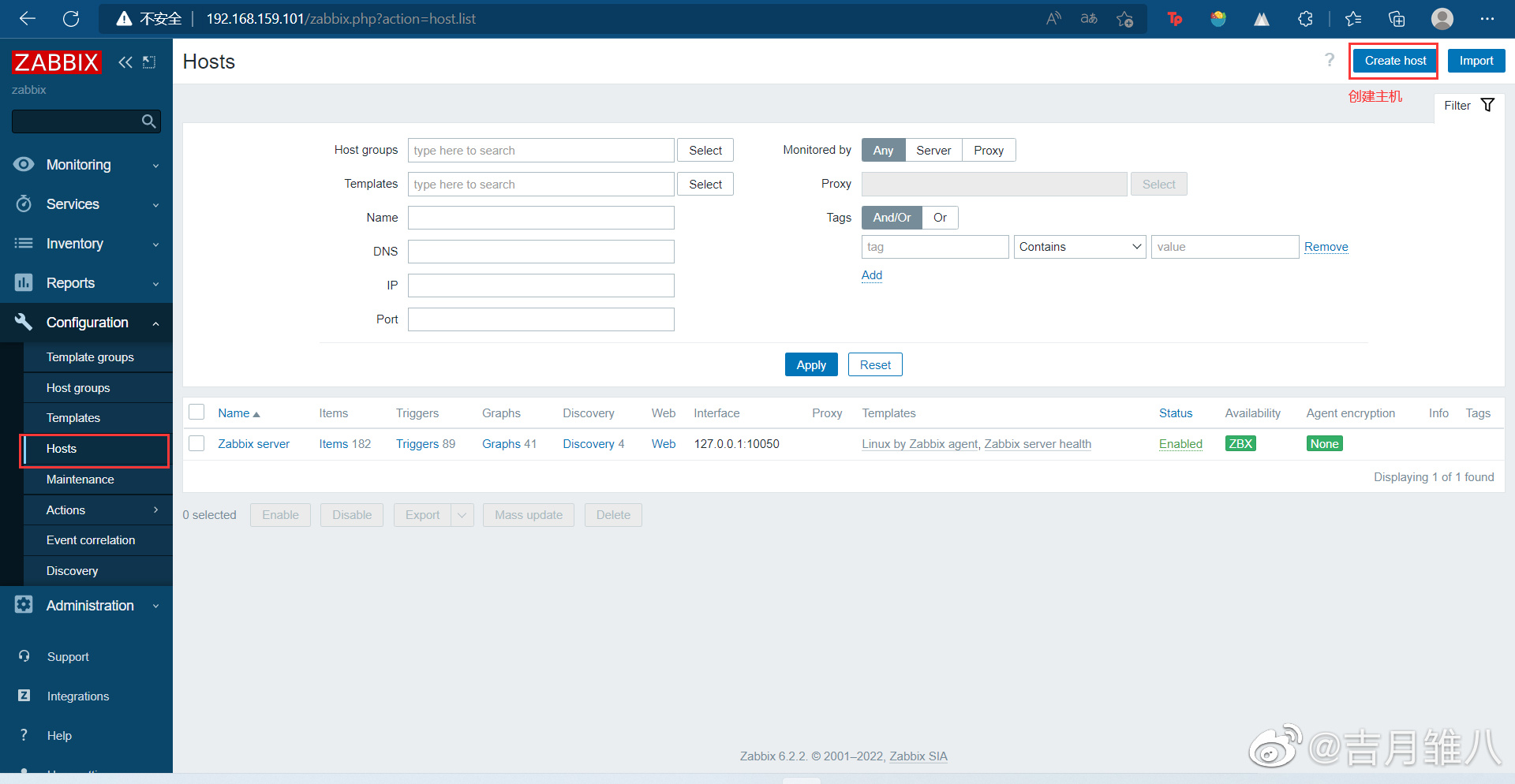Tick the Zabbix server row checkbox
Screen dimensions: 1515x784
click(x=197, y=443)
